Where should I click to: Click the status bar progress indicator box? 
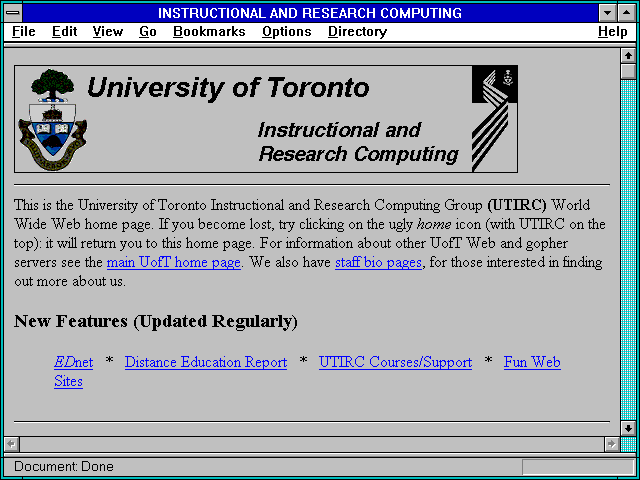tap(578, 467)
